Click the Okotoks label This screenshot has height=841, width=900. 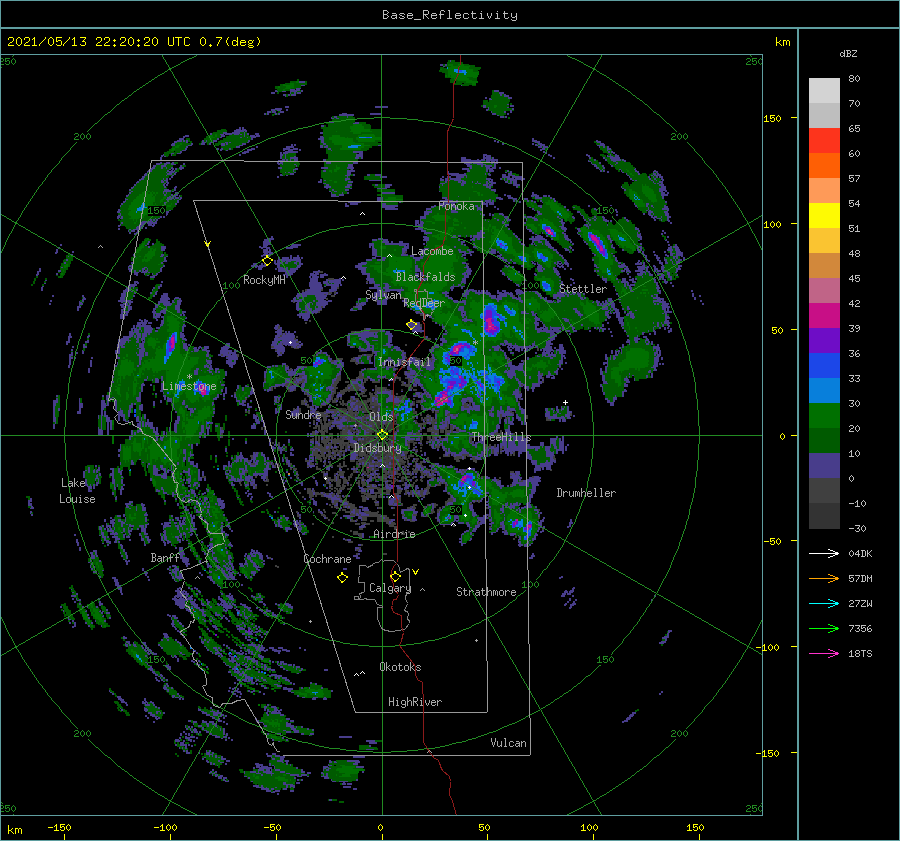(400, 667)
